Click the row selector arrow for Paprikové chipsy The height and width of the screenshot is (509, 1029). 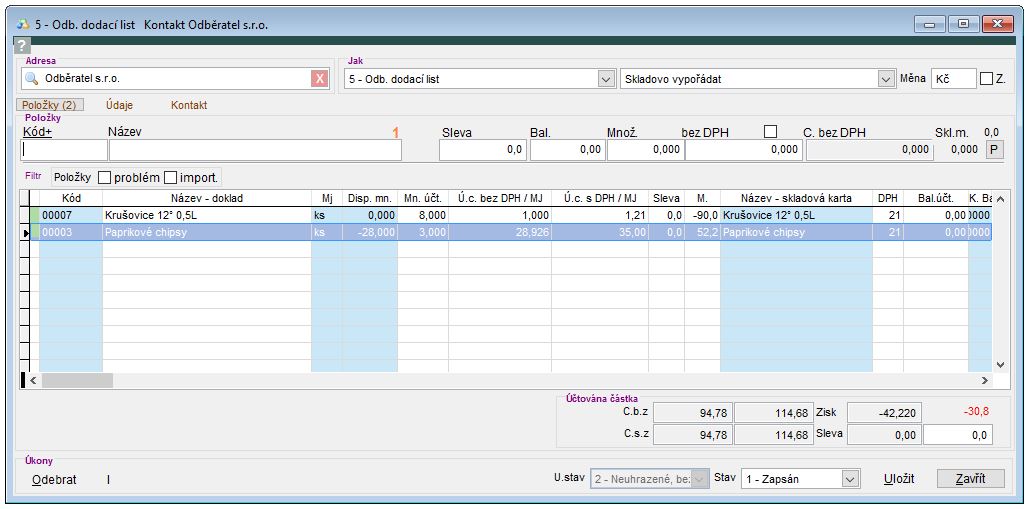26,232
